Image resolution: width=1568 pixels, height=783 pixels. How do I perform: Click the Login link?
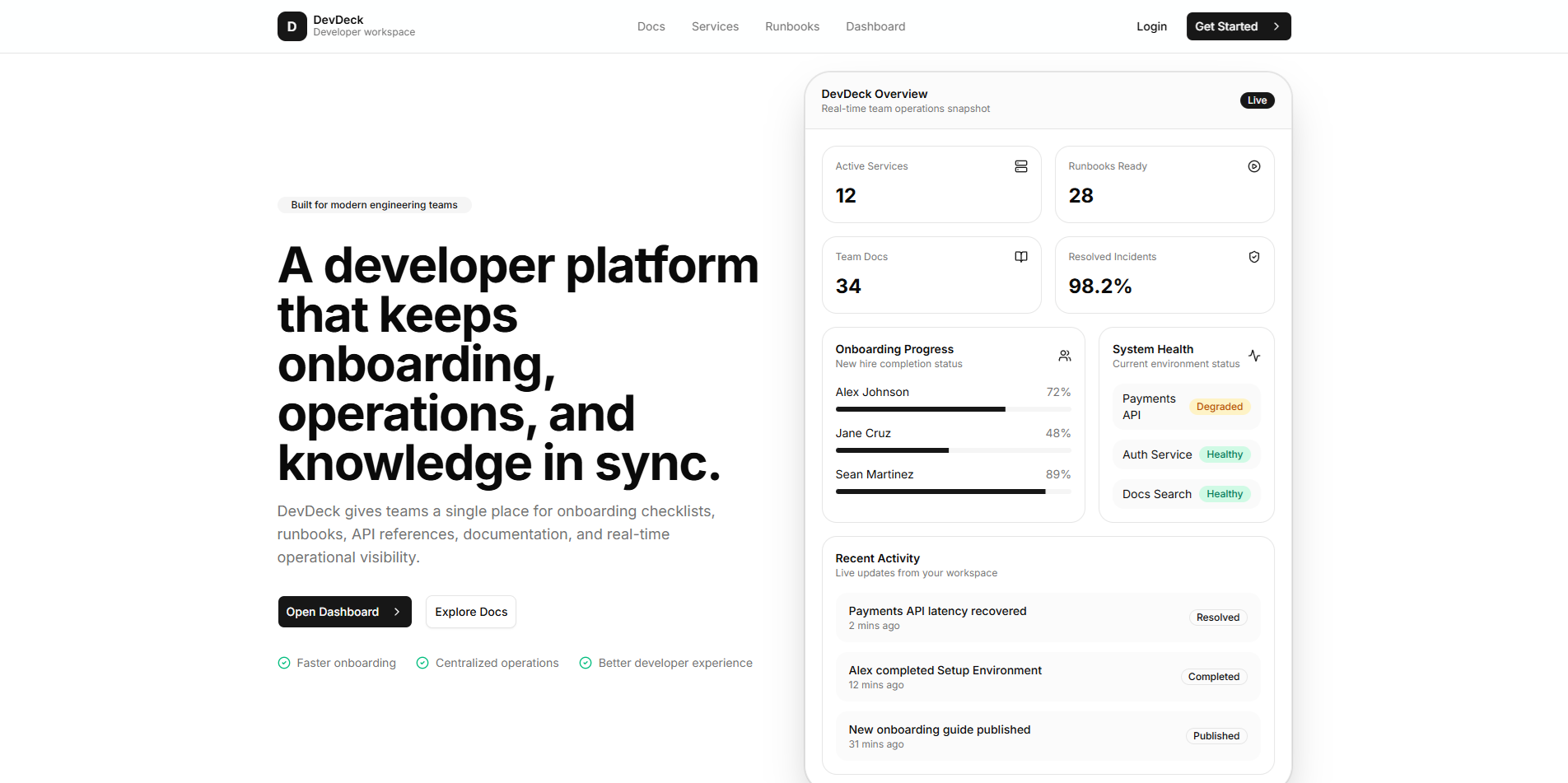click(1151, 26)
